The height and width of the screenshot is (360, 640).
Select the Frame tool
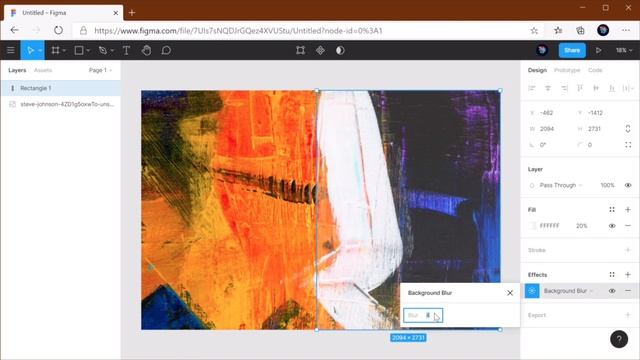tap(55, 50)
